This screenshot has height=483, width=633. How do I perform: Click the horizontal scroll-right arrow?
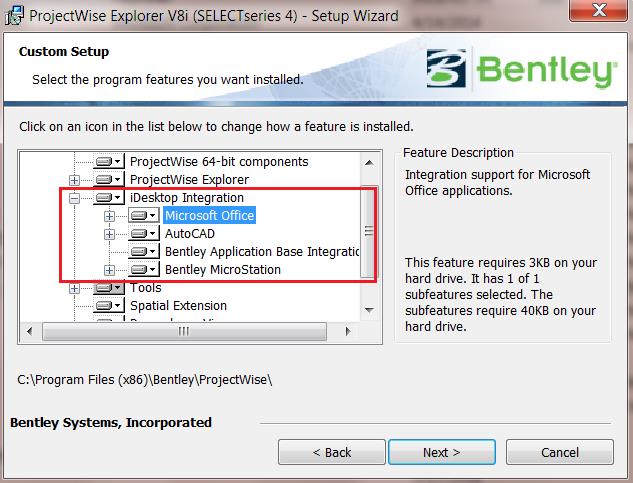pos(348,331)
